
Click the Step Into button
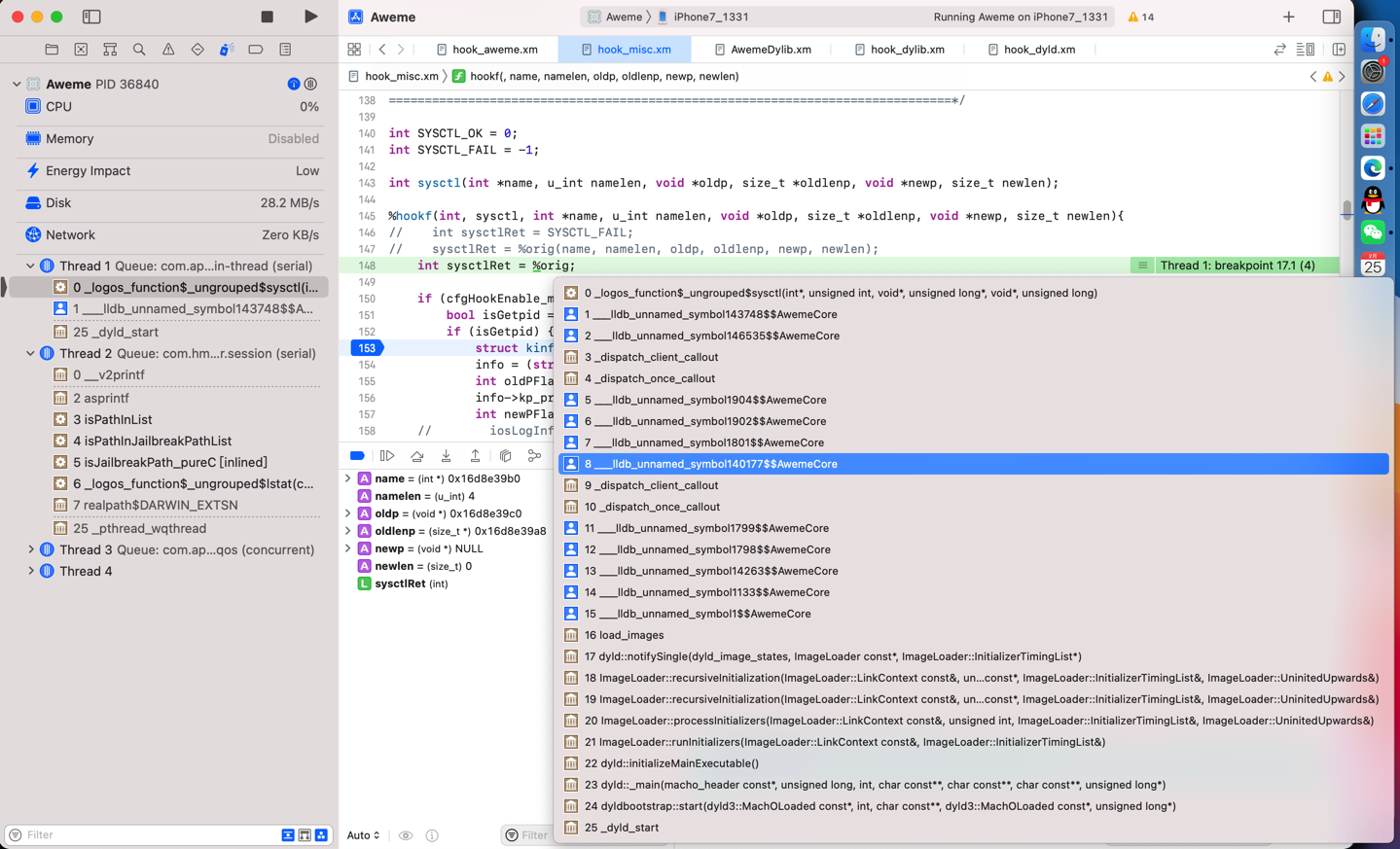446,456
